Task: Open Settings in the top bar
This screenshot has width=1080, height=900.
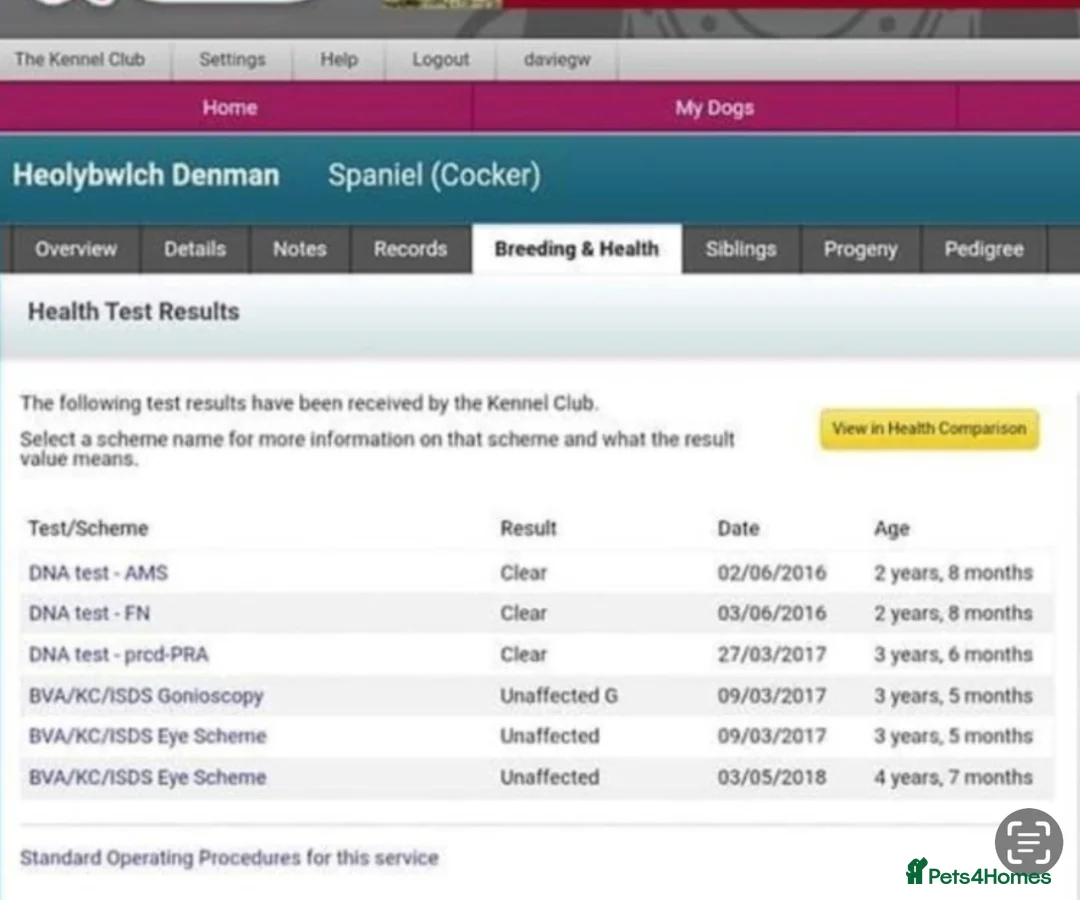Action: click(232, 60)
